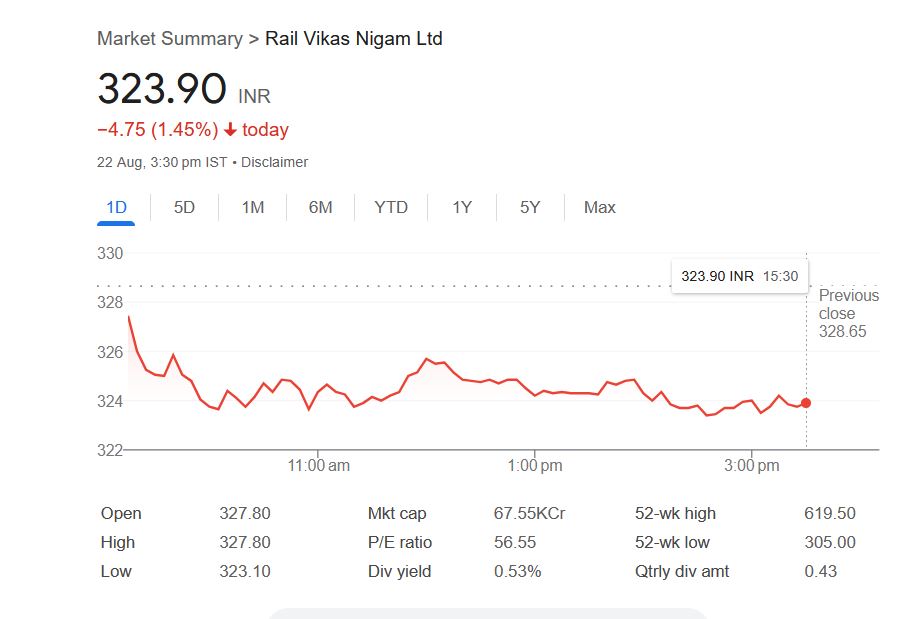Open the Market Summary breadcrumb link
This screenshot has width=920, height=619.
[169, 39]
